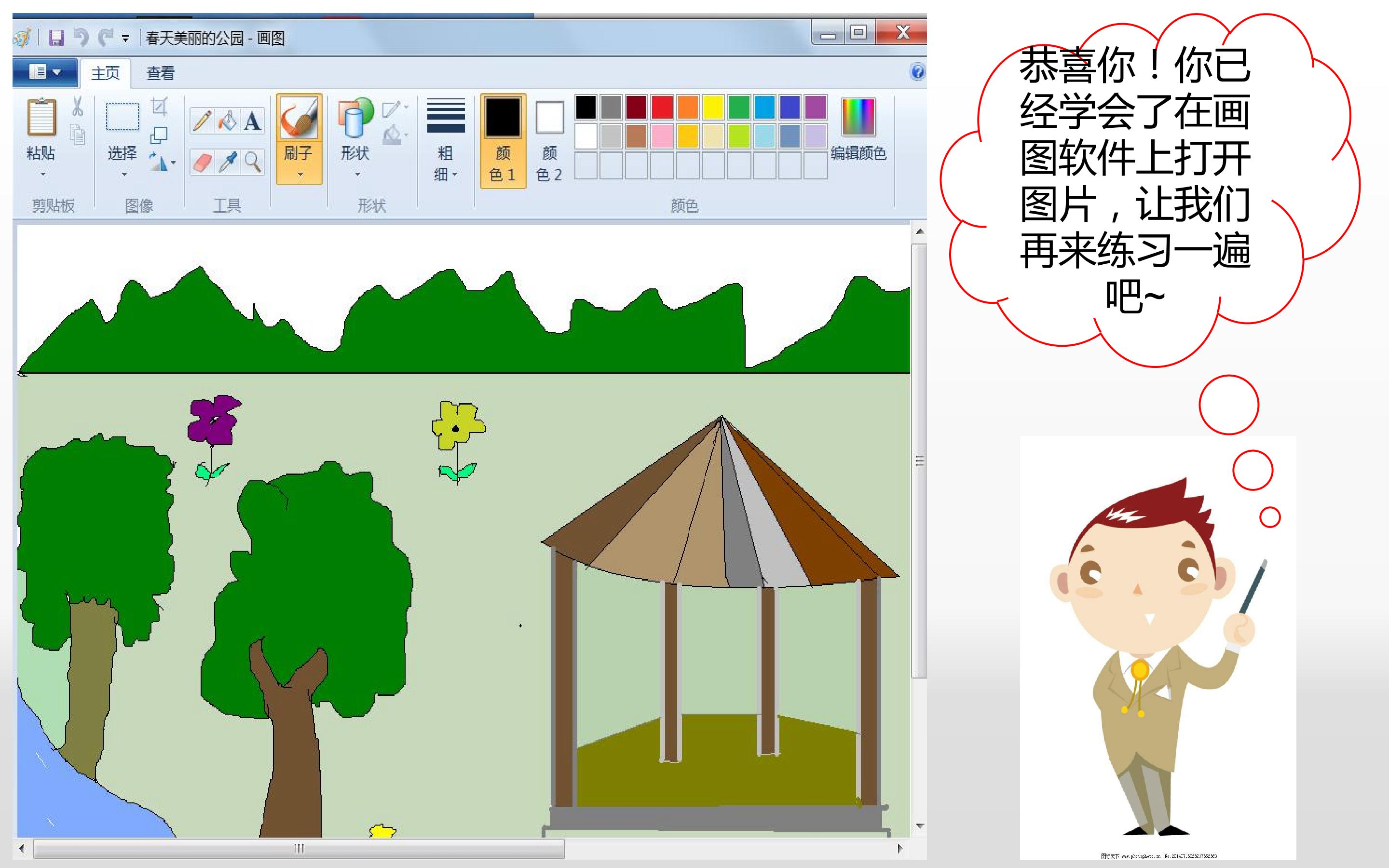Select the Text tool letter A
Viewport: 1389px width, 868px height.
click(252, 121)
